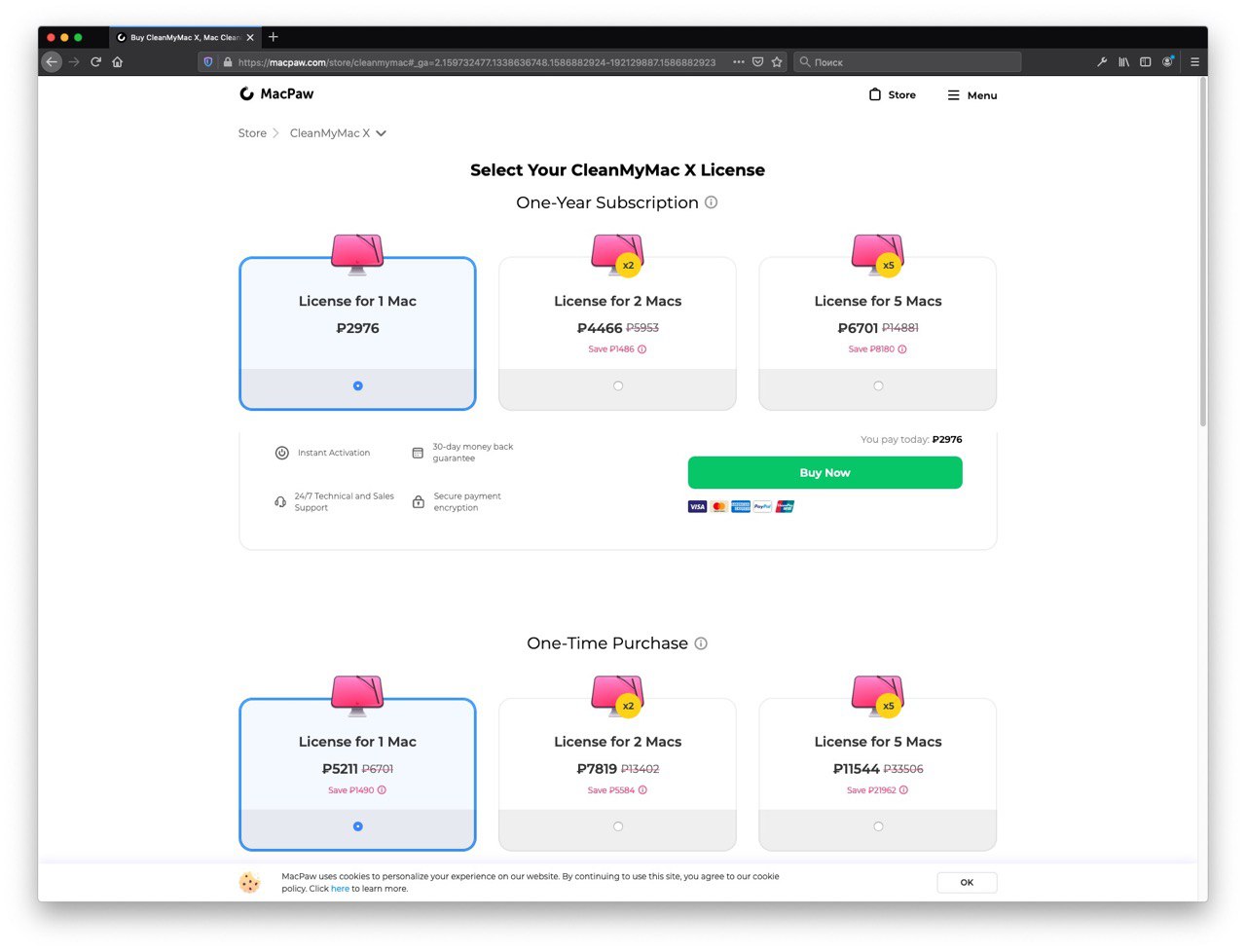This screenshot has width=1246, height=952.
Task: Select one-time License for 5 Macs radio
Action: point(878,826)
